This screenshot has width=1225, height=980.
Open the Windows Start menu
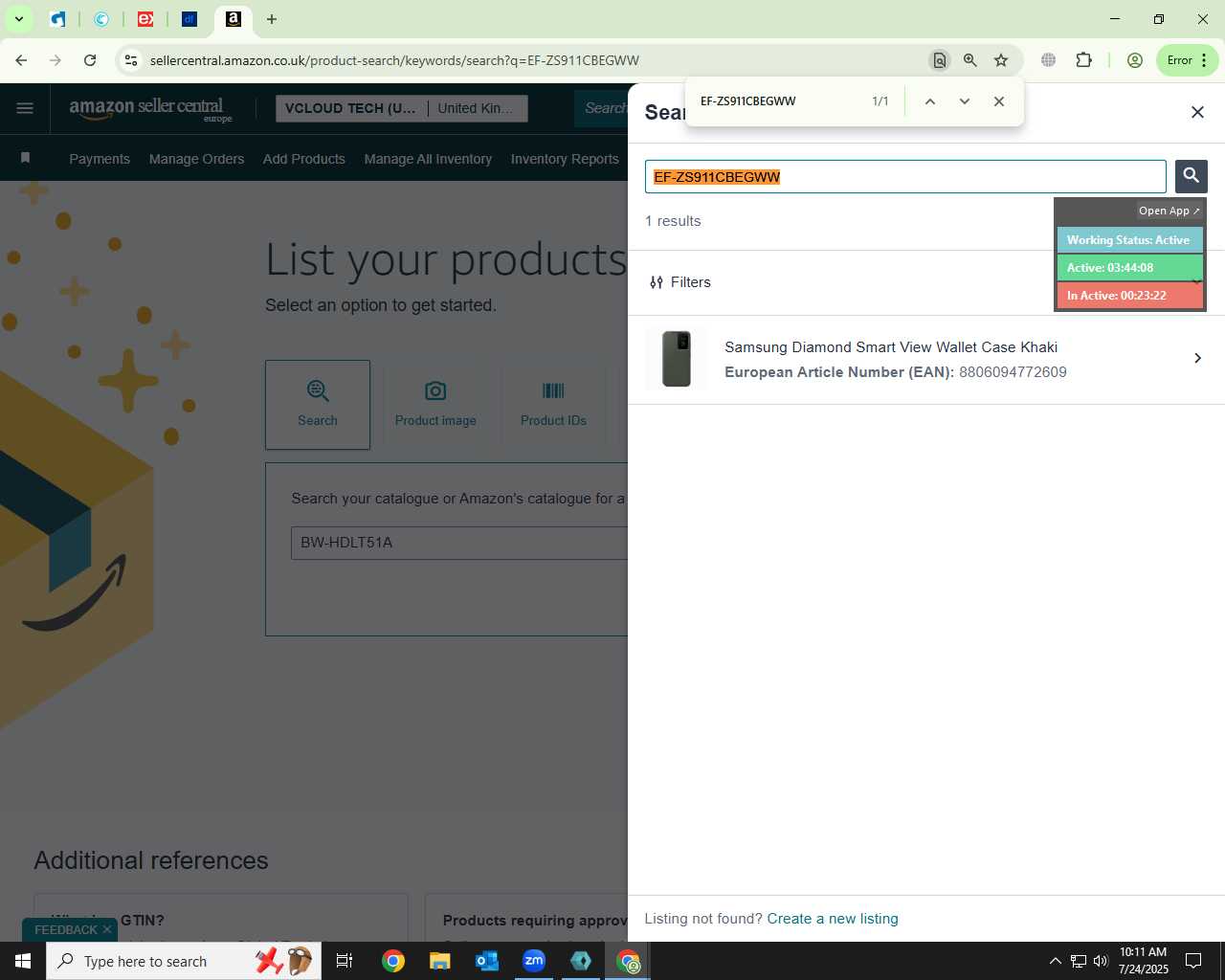click(23, 961)
